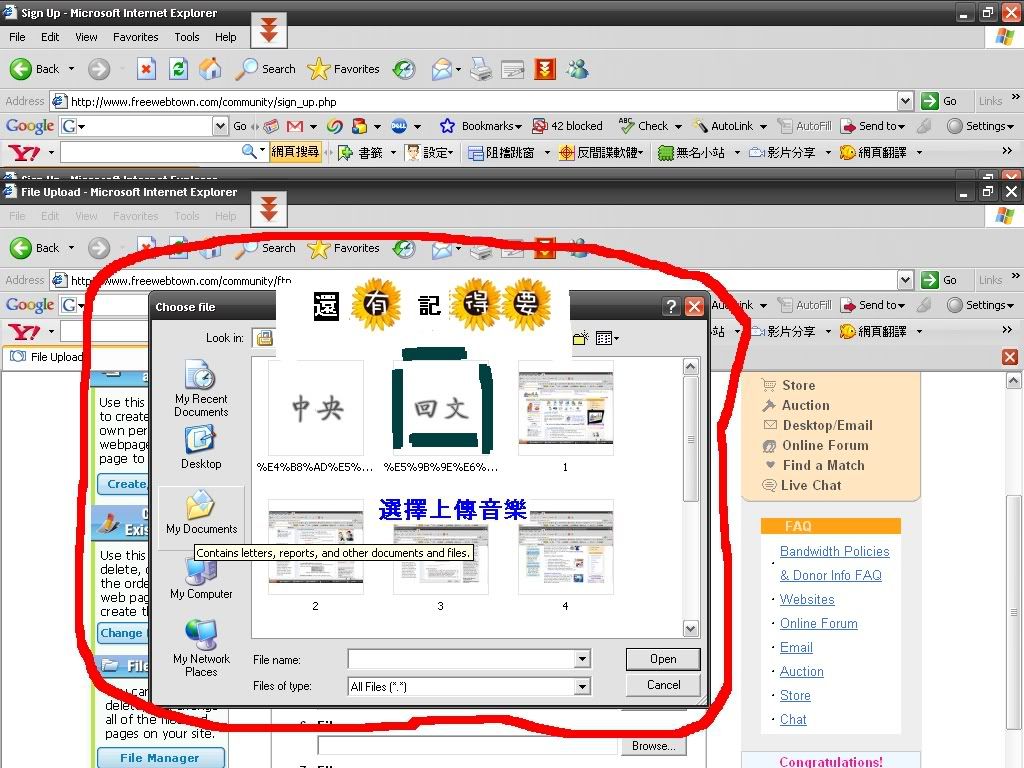Open View menu in Sign Up window

point(86,37)
